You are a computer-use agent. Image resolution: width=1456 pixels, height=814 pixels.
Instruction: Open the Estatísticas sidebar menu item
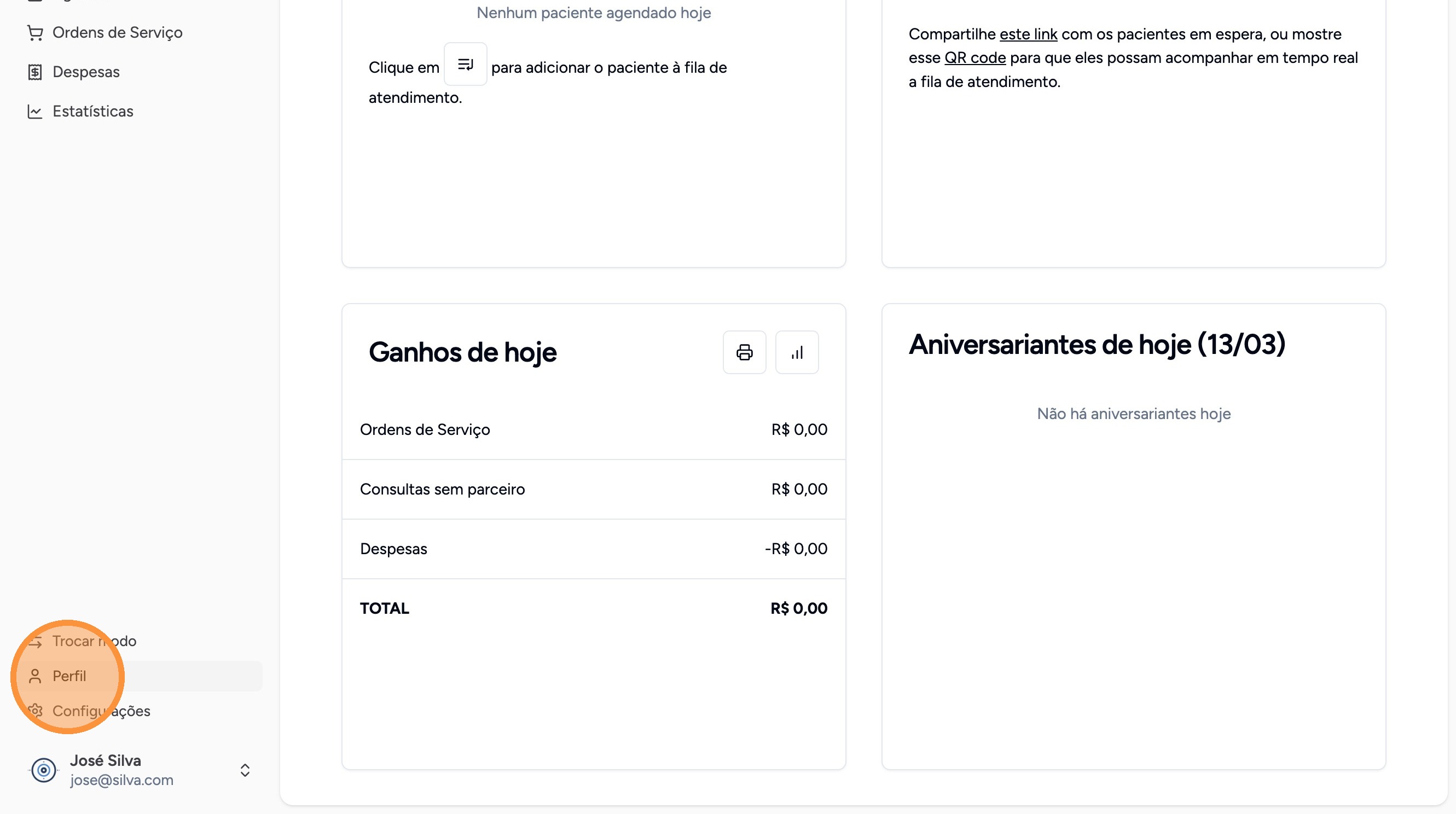pos(92,112)
